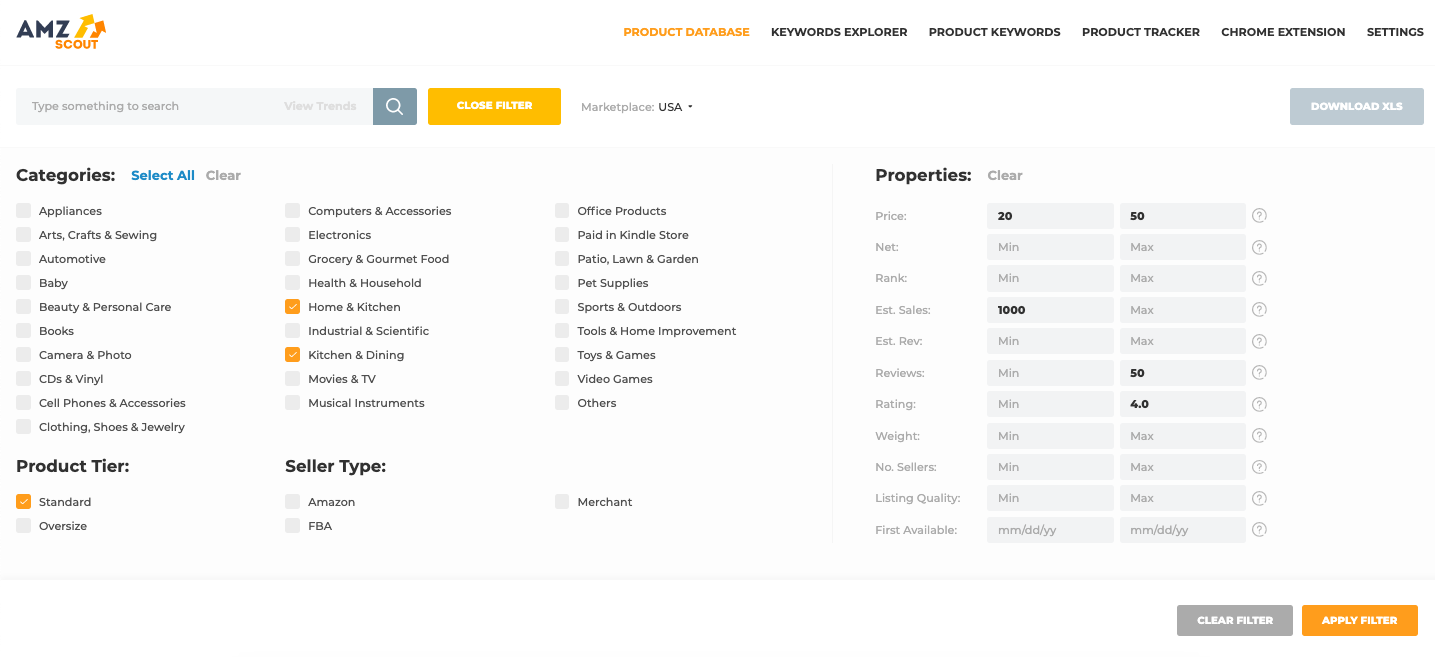The height and width of the screenshot is (657, 1435).
Task: Check the Electronics category checkbox
Action: coord(292,234)
